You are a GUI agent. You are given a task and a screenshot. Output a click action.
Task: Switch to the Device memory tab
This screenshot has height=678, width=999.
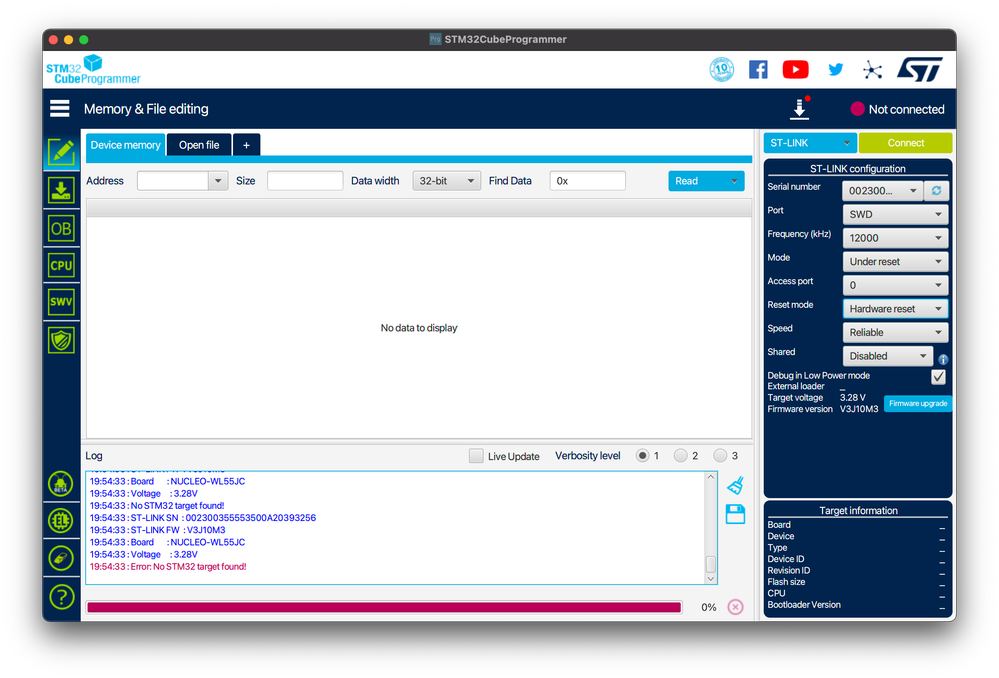click(x=125, y=145)
